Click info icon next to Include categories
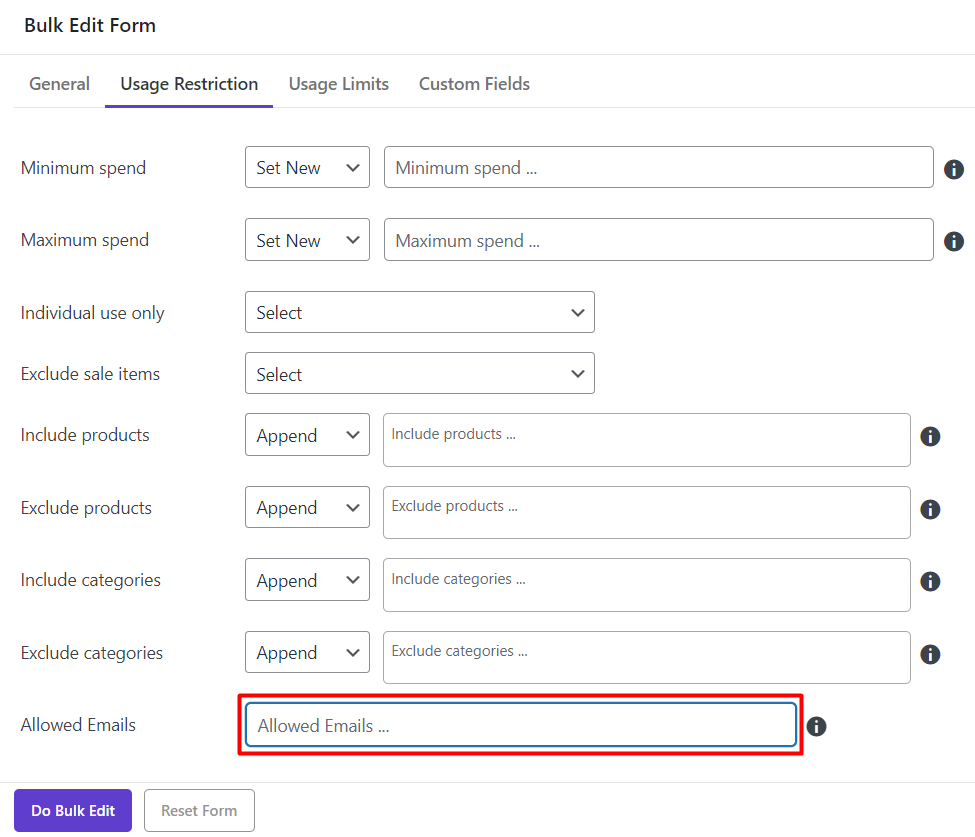The image size is (975, 837). (x=930, y=581)
